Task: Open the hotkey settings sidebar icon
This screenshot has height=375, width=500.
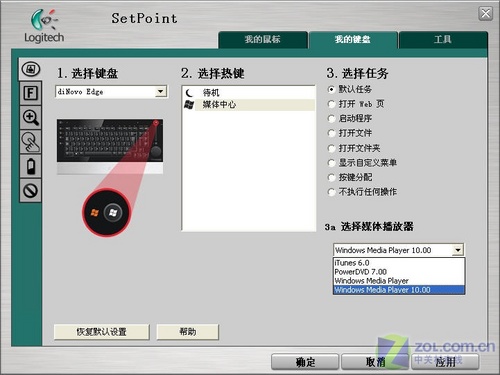Action: (x=31, y=69)
